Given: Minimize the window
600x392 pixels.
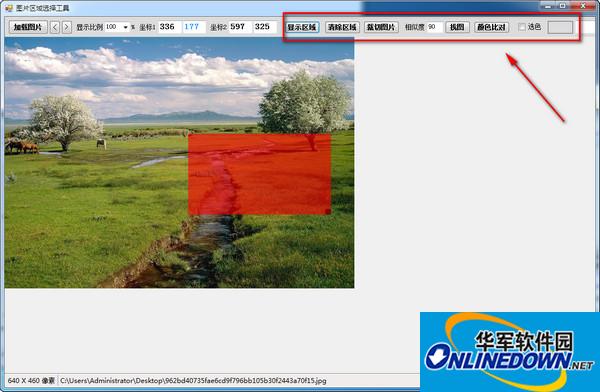Looking at the screenshot, I should 549,6.
